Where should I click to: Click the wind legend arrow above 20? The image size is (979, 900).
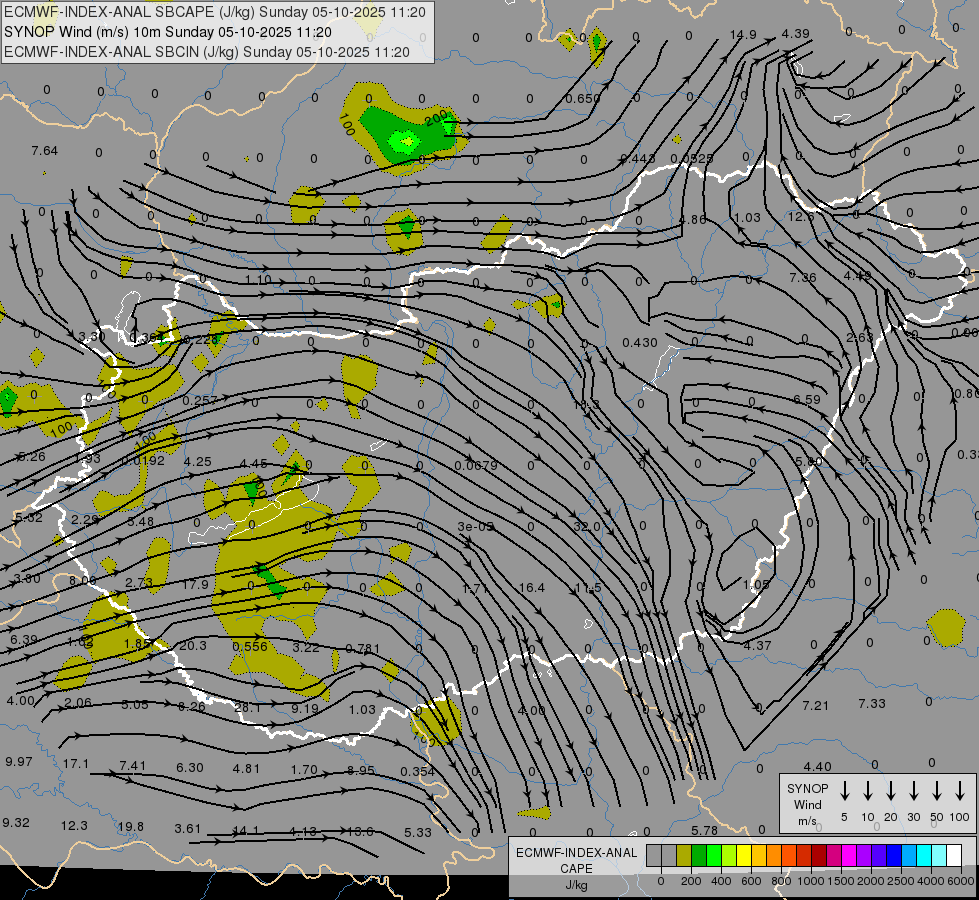point(890,791)
